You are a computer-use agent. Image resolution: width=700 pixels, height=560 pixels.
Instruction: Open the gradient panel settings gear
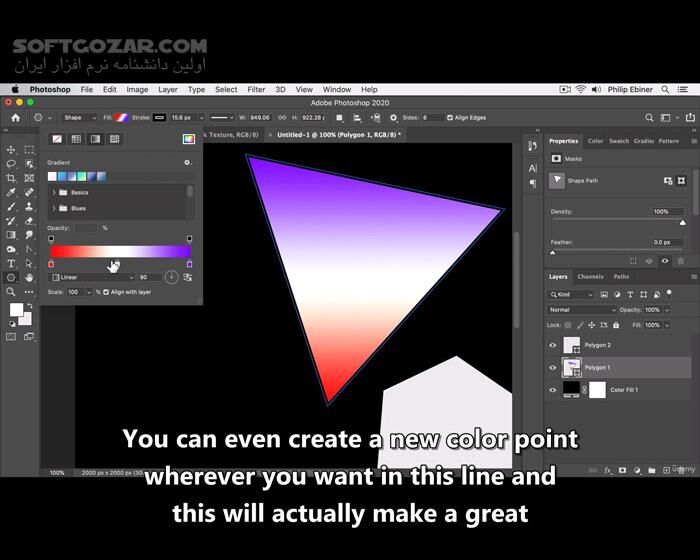(188, 163)
